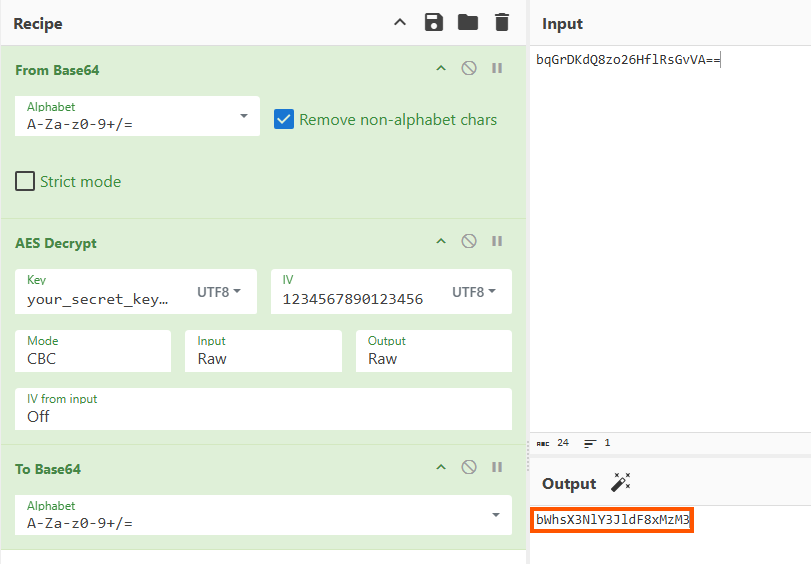The width and height of the screenshot is (811, 564).
Task: Click the To Base64 operation title
Action: [48, 469]
